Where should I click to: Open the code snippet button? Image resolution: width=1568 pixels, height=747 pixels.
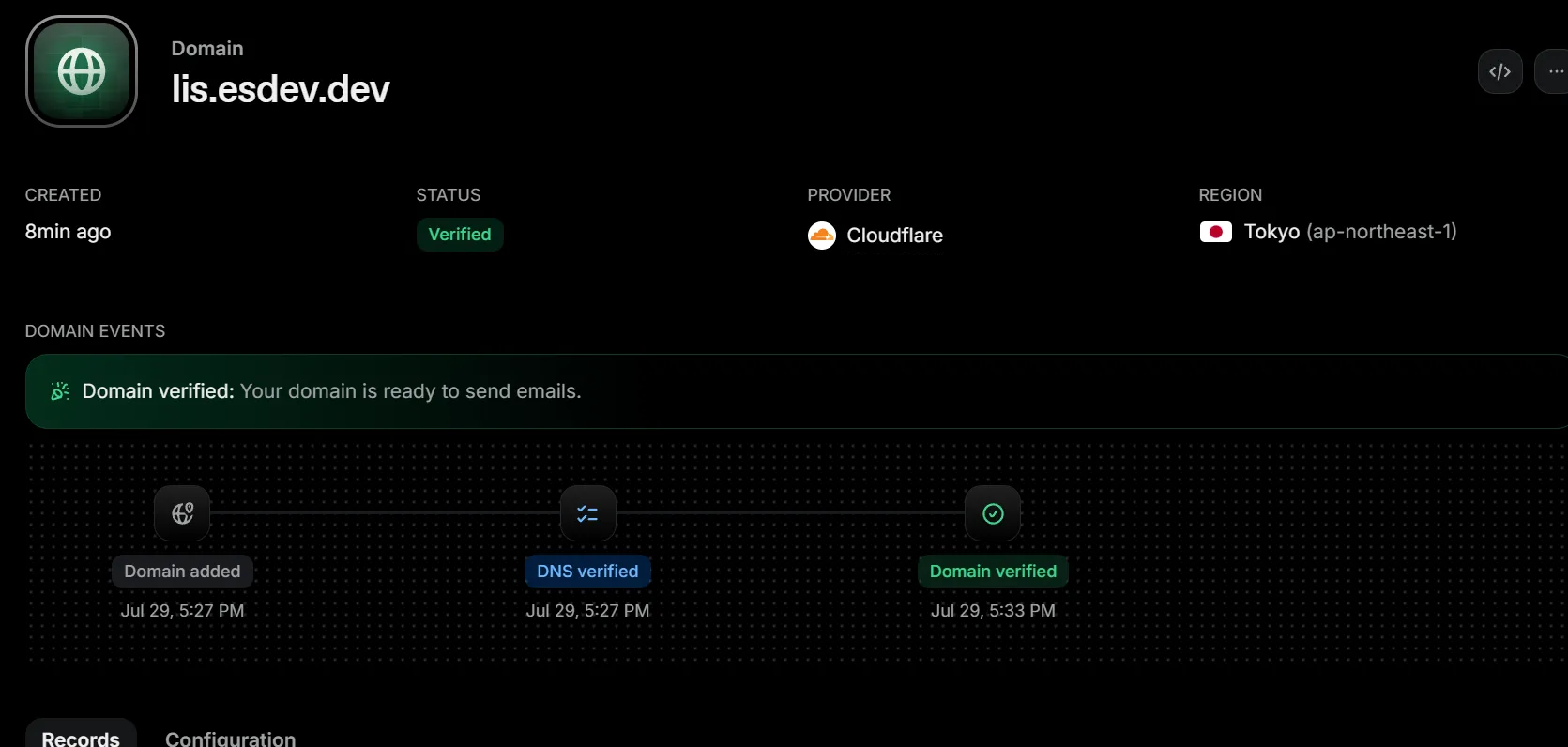point(1499,71)
